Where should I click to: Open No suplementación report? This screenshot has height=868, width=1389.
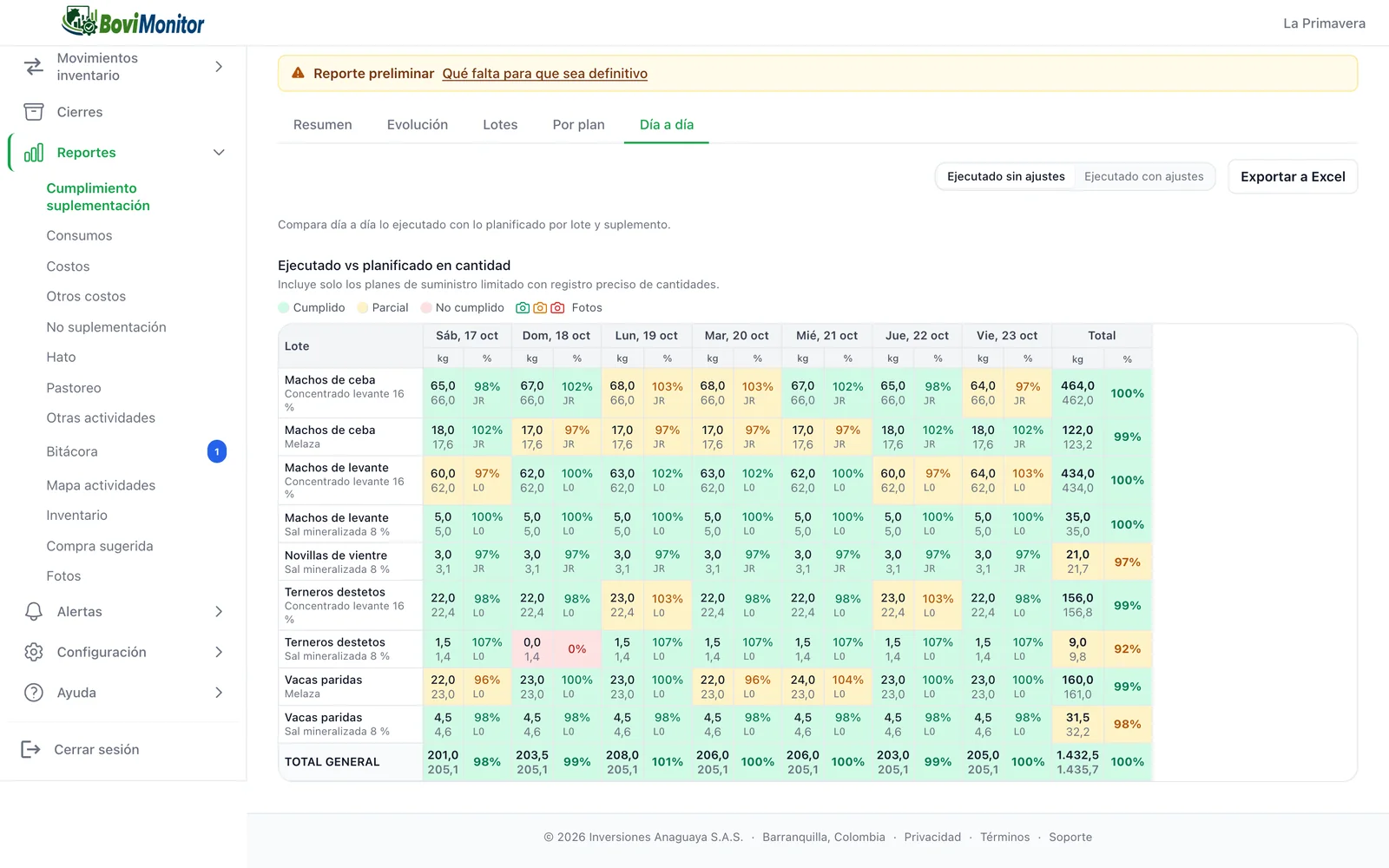point(106,327)
